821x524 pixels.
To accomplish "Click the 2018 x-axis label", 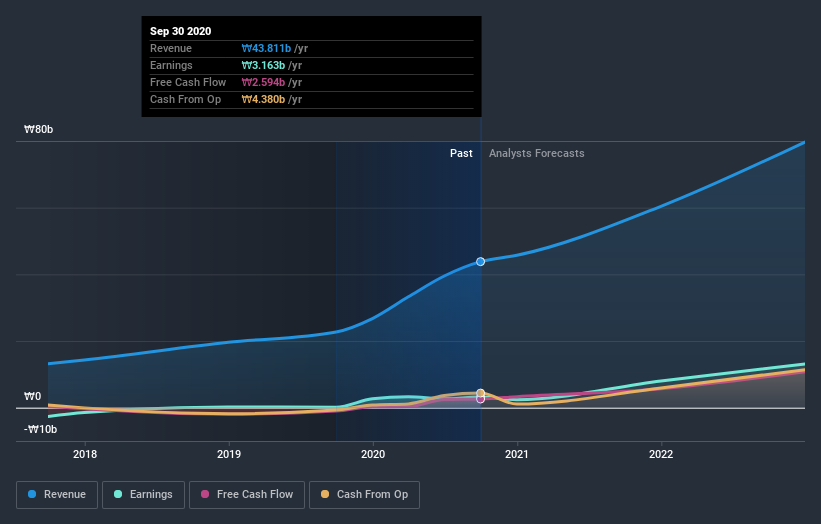I will click(x=85, y=454).
